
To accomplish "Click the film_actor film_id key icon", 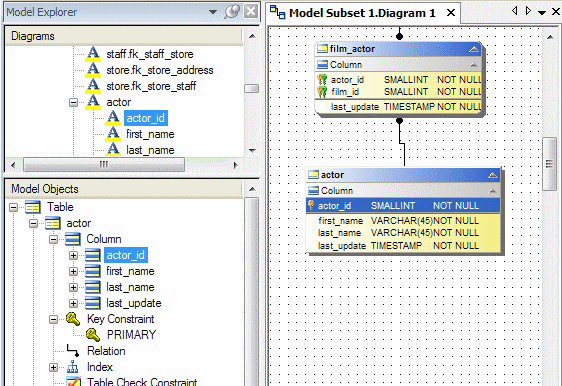I will (322, 92).
